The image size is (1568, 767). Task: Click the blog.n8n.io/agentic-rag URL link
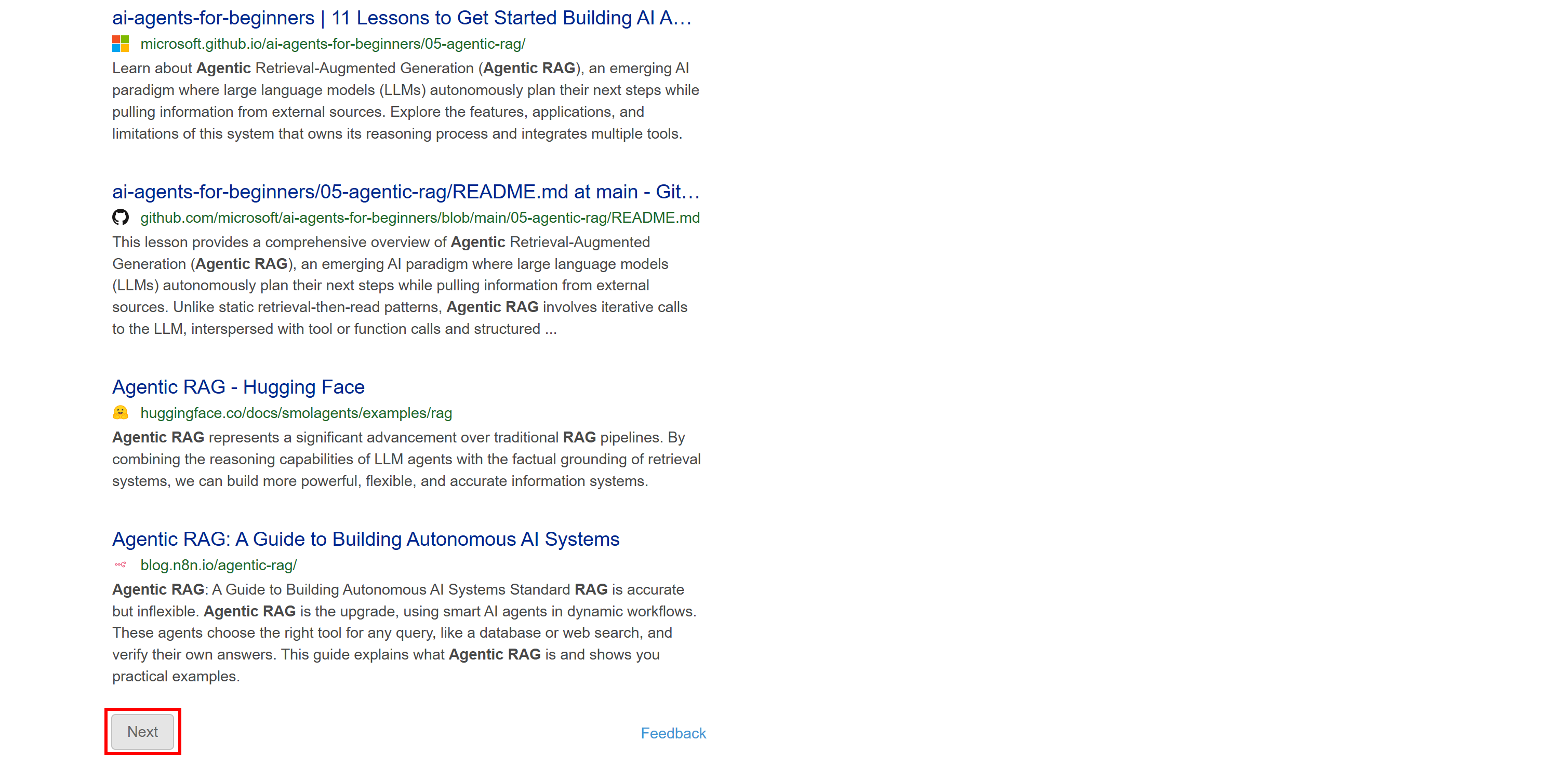[217, 564]
